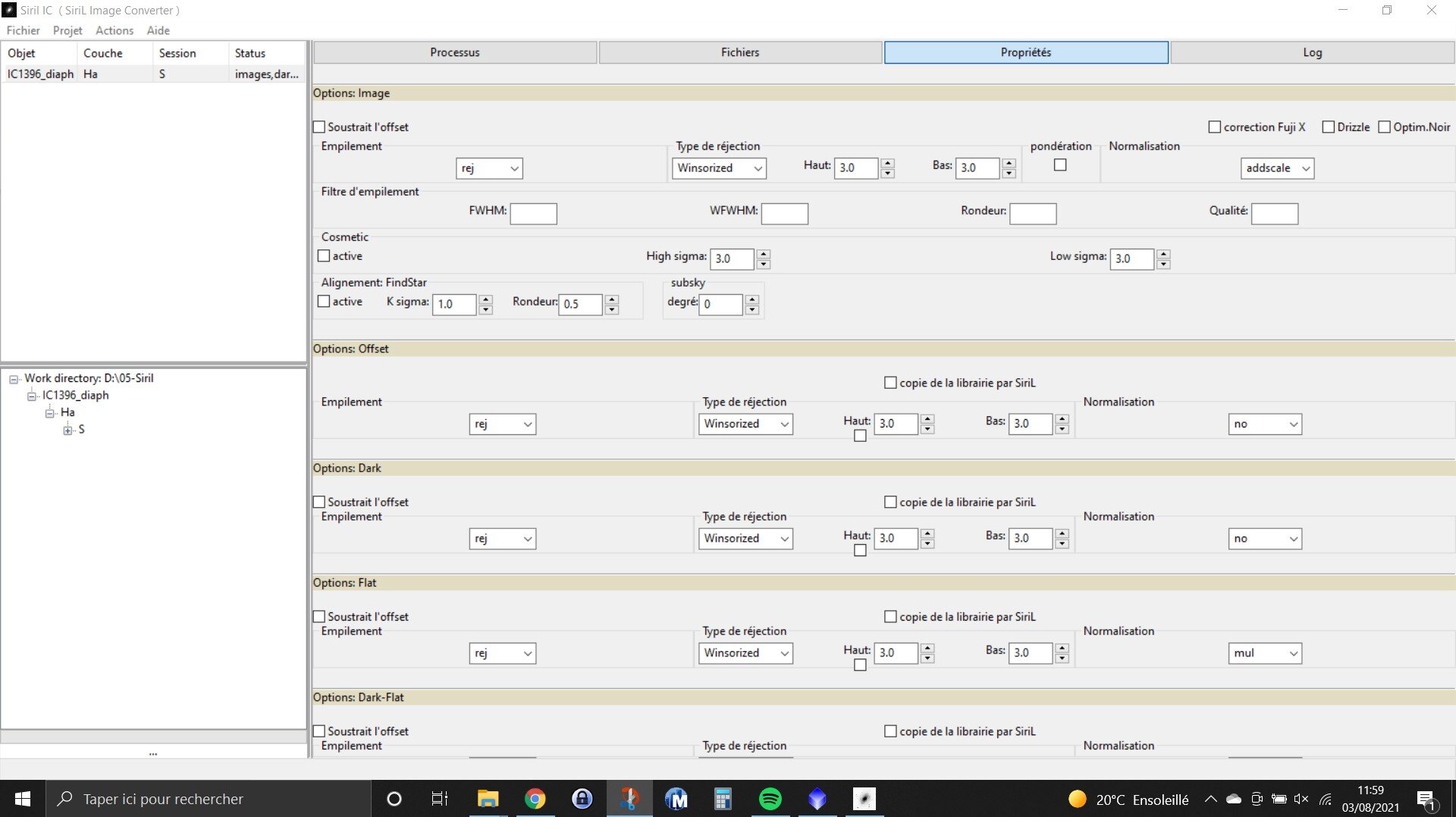Open OneDrive cloud tray icon
1456x817 pixels.
tap(1234, 799)
